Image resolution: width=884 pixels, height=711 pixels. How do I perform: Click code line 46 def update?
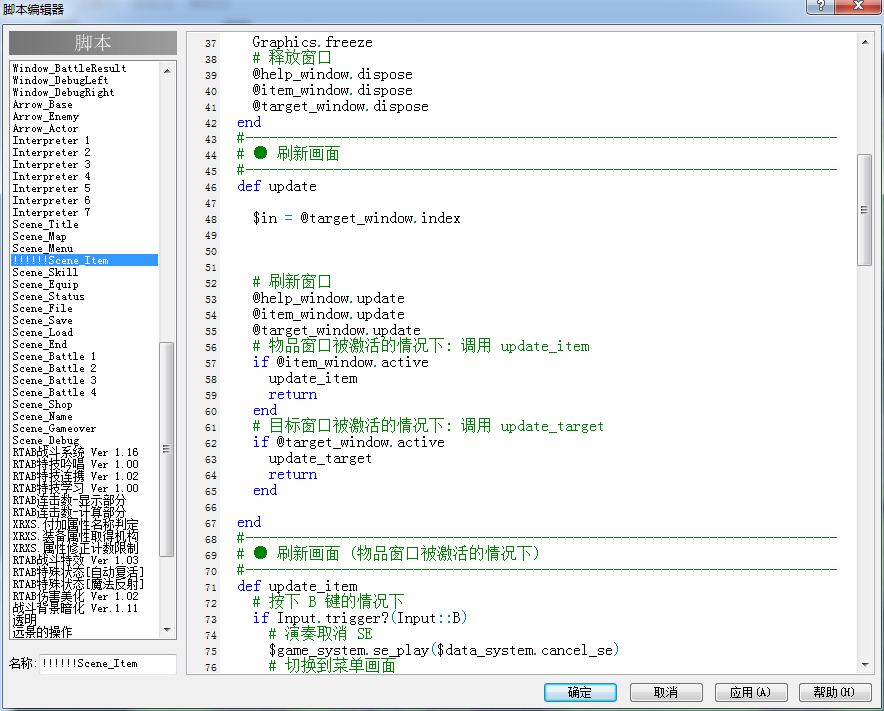pos(277,187)
